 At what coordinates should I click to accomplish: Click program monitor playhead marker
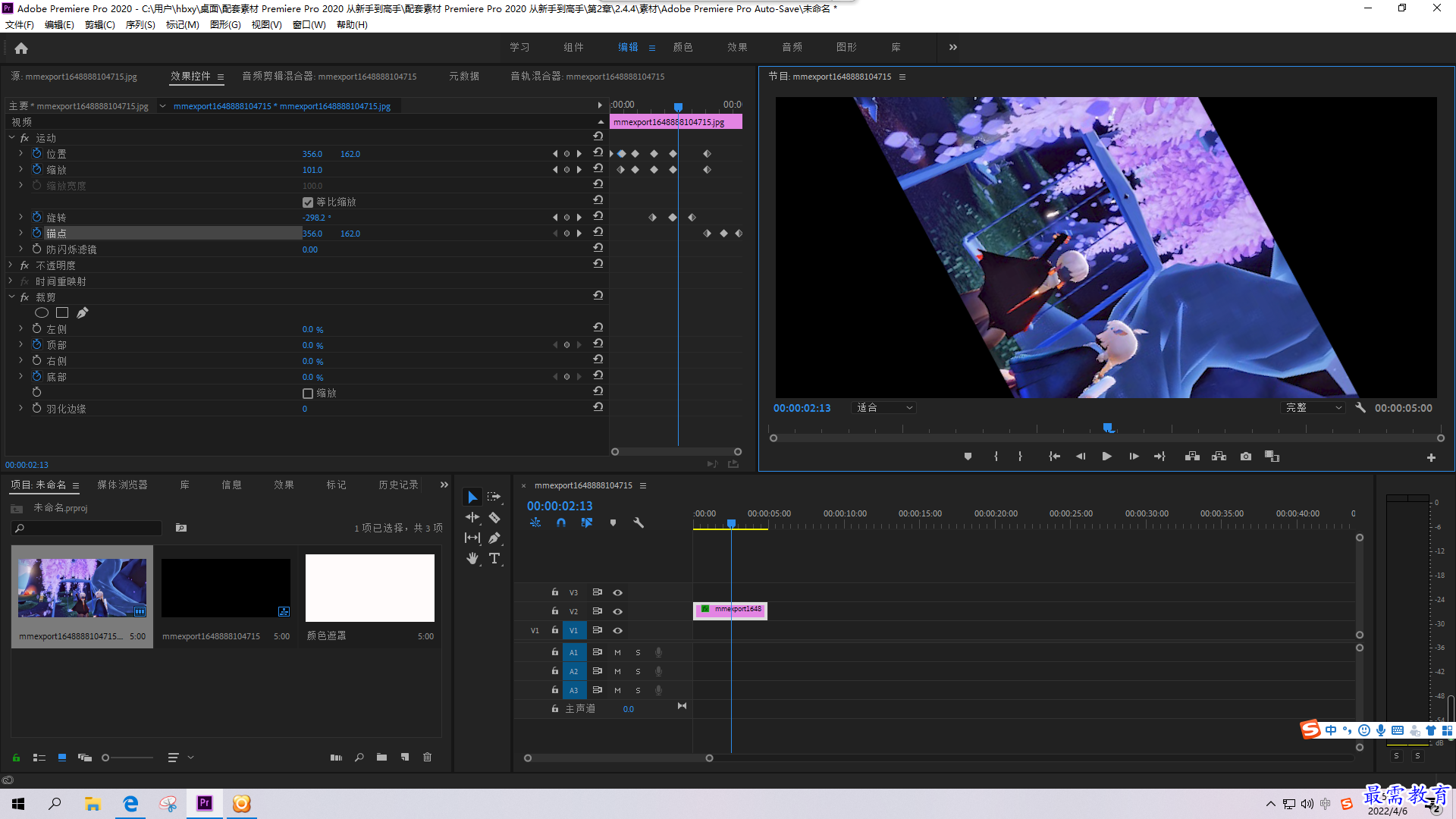[1108, 428]
